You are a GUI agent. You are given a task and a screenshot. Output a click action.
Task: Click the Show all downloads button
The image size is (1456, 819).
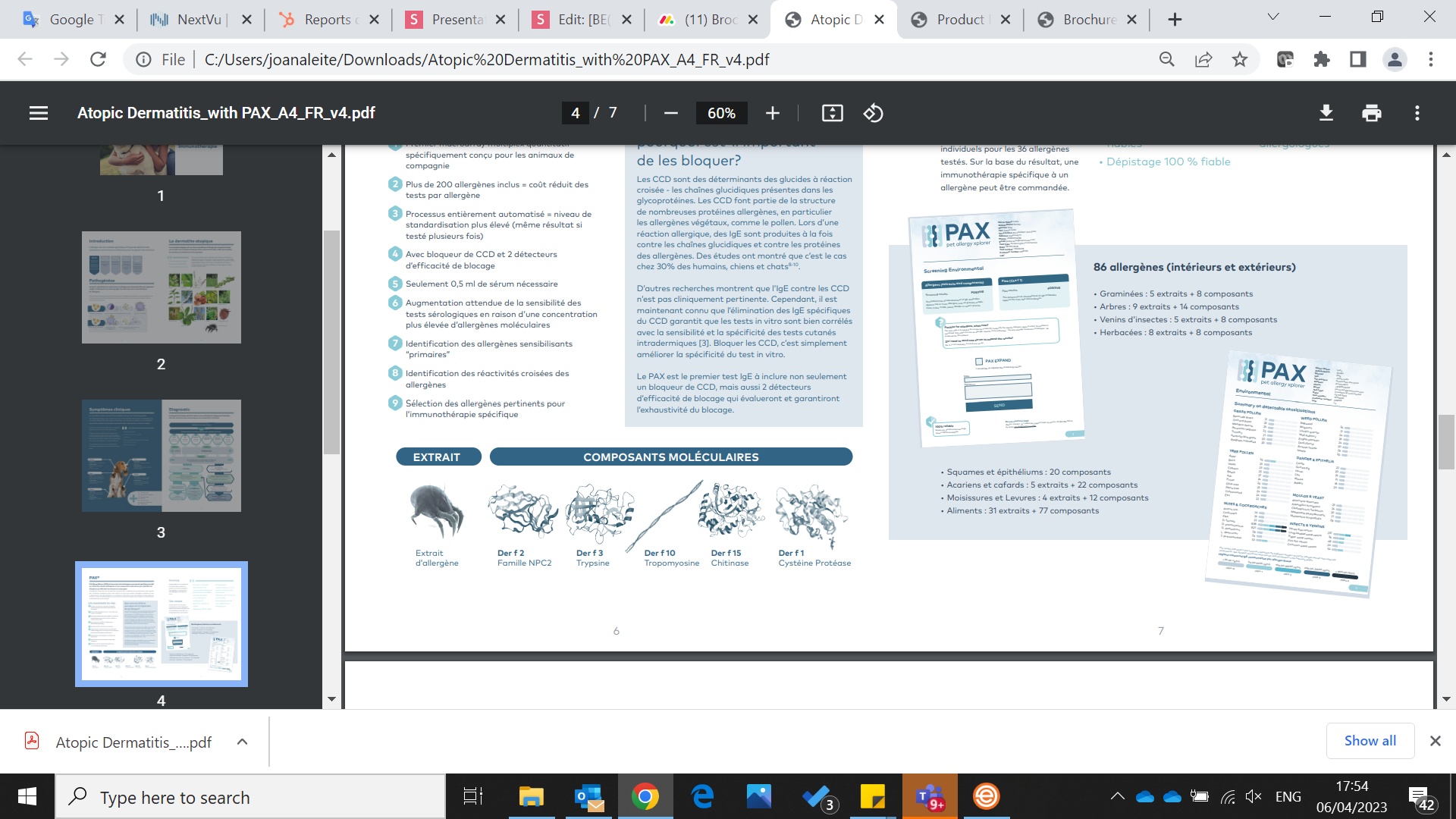(x=1370, y=741)
